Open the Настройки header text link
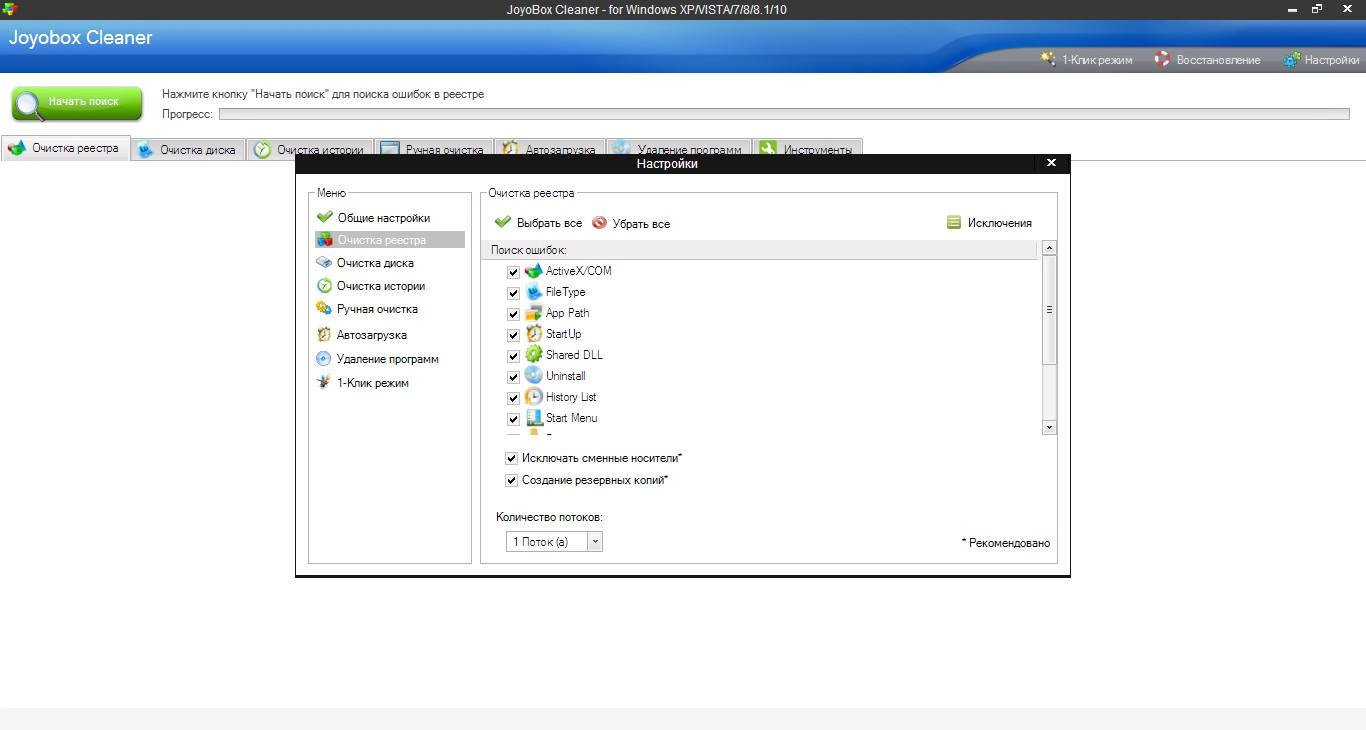 tap(1332, 60)
